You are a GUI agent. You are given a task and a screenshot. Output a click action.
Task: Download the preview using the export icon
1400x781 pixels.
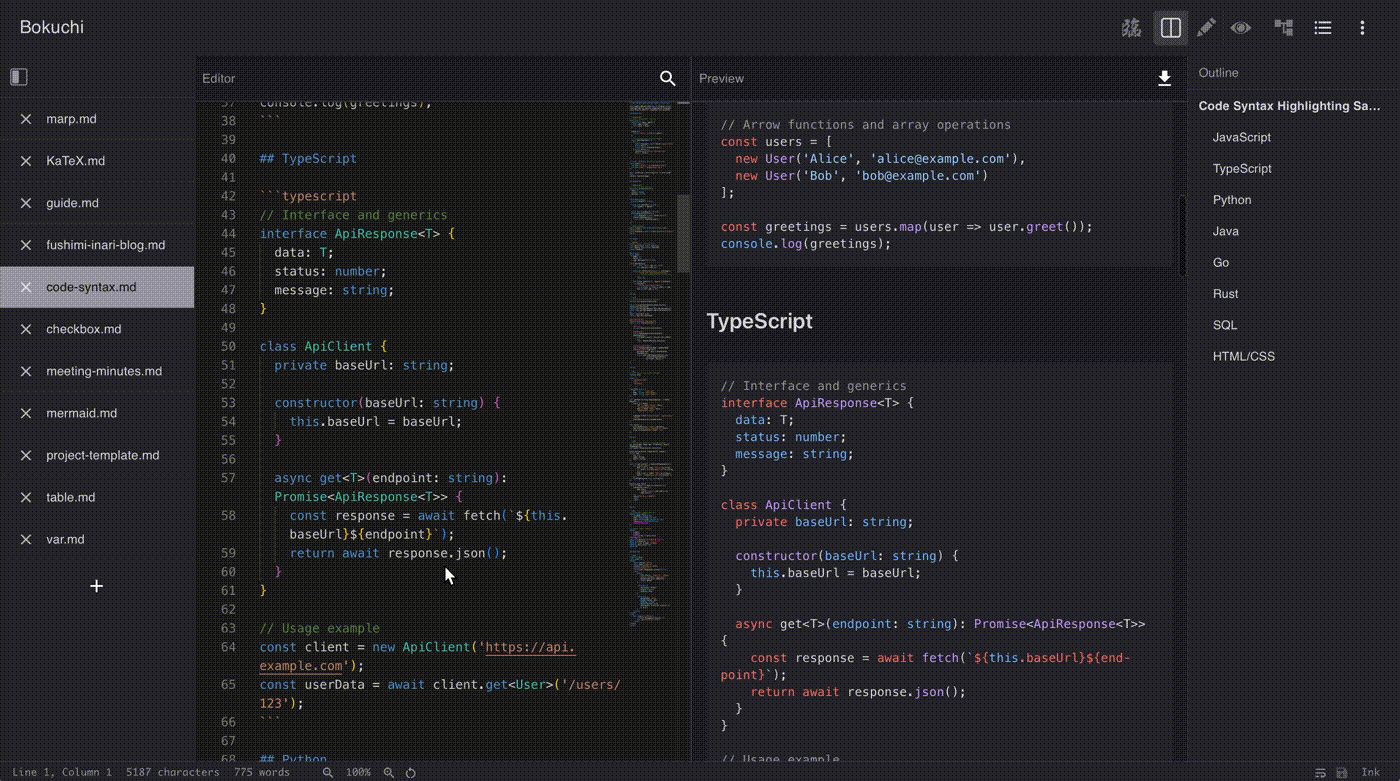click(1164, 78)
